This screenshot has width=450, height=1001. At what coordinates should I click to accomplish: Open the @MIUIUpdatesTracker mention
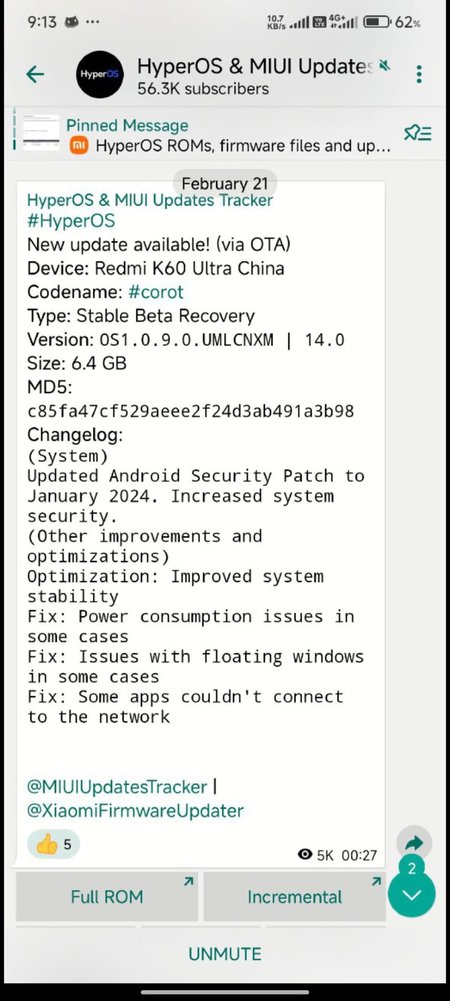(x=117, y=786)
